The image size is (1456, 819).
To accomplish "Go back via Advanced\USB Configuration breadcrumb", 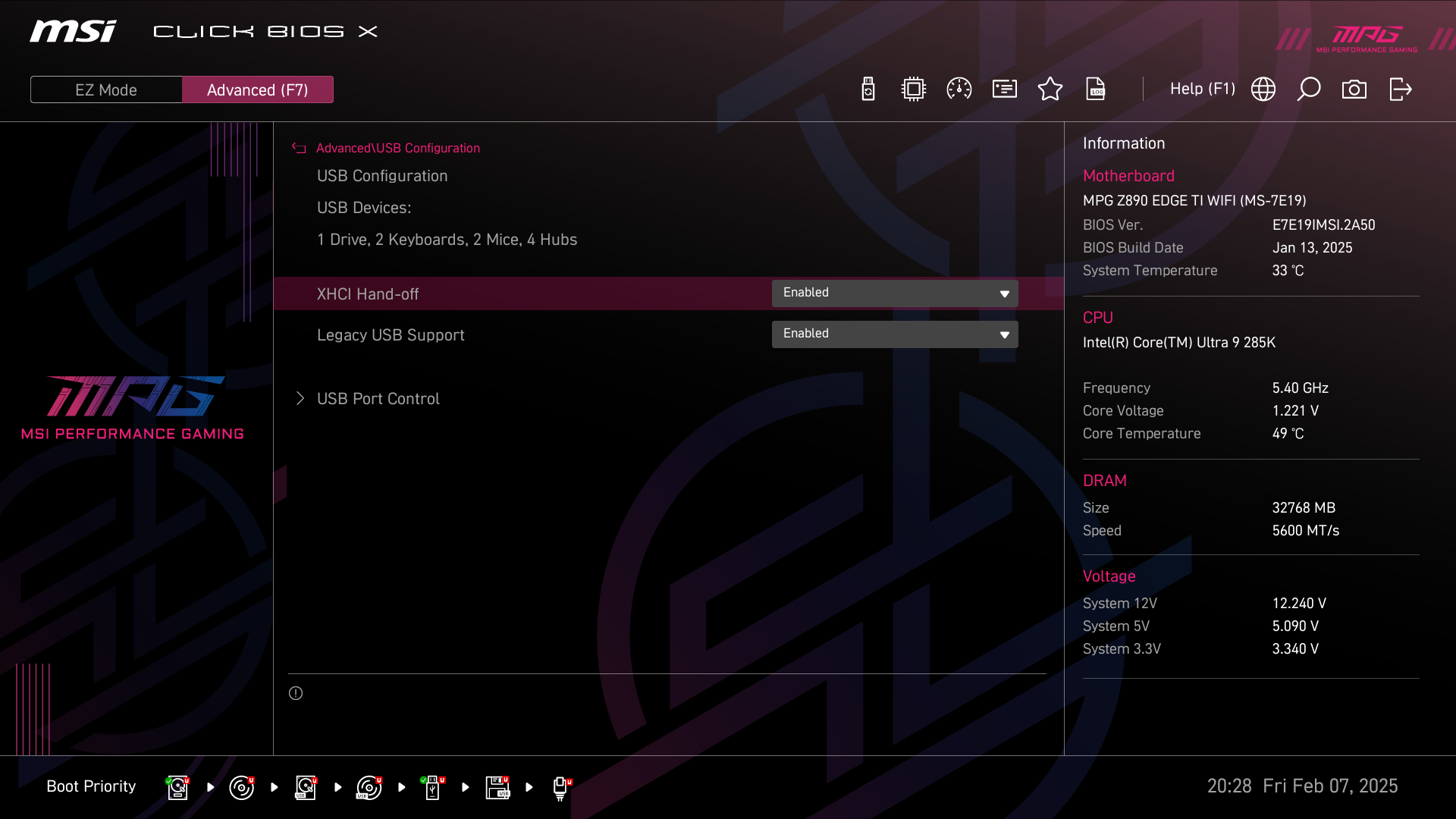I will (x=397, y=148).
